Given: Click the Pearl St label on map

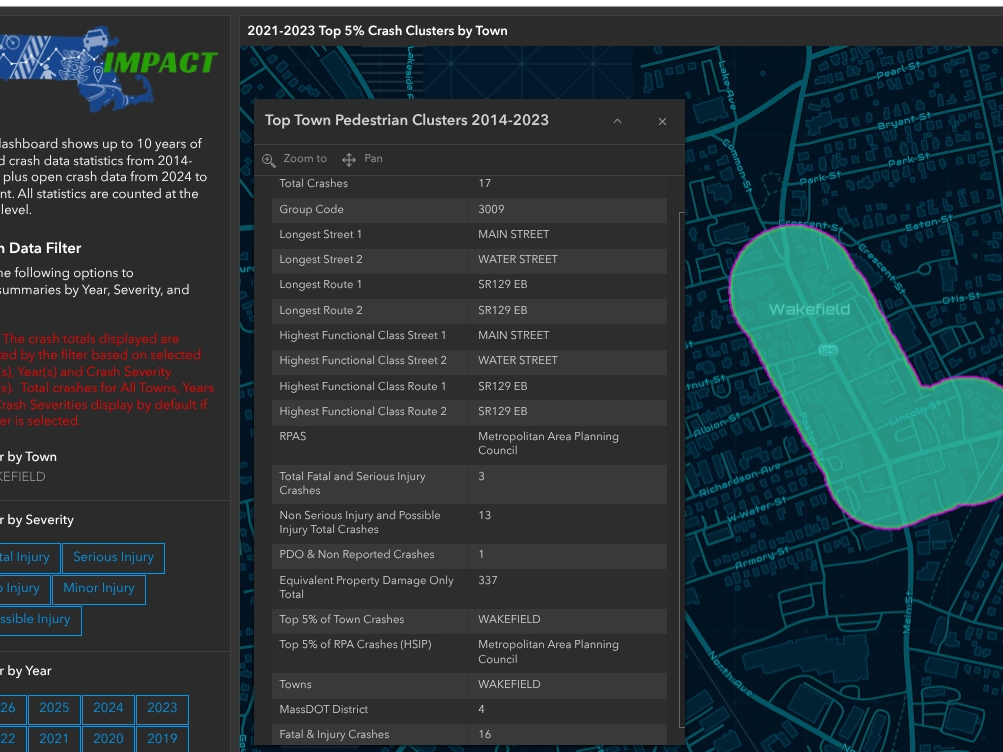Looking at the screenshot, I should (x=898, y=70).
